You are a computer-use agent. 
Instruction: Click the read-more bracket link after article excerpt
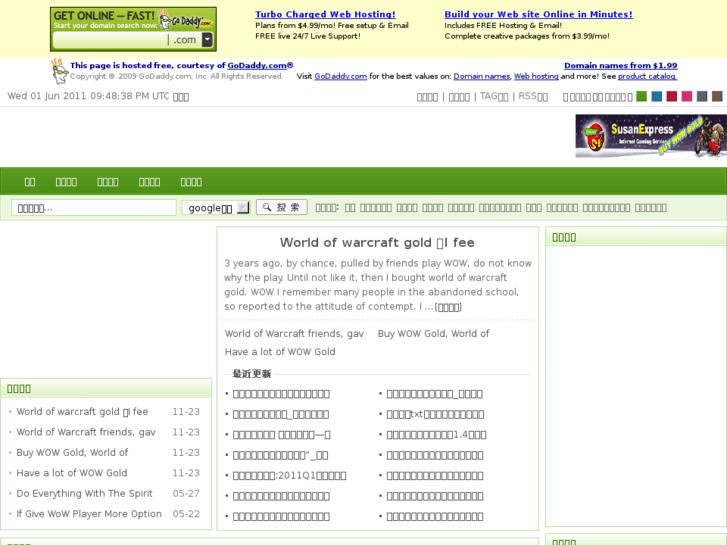point(448,307)
